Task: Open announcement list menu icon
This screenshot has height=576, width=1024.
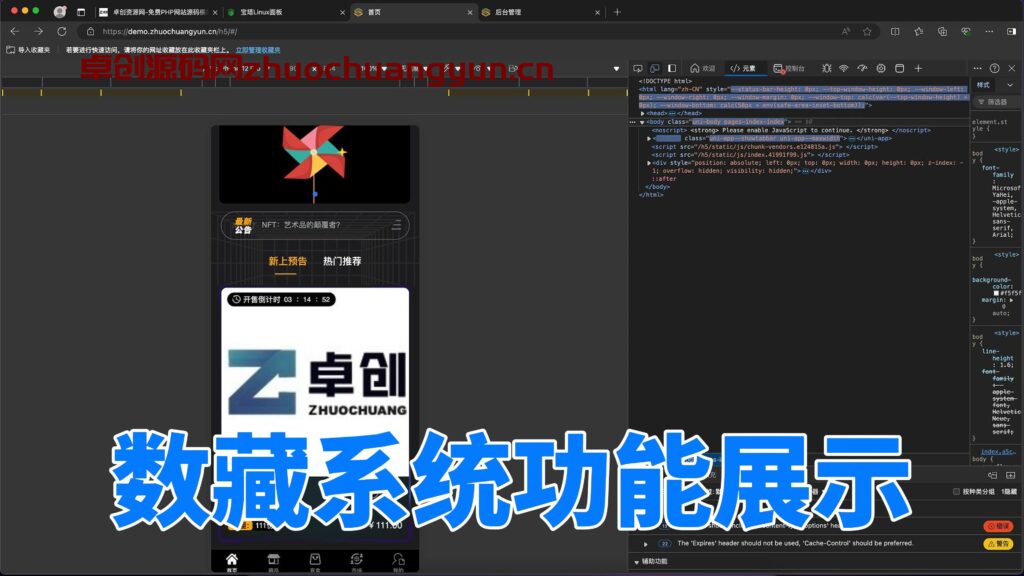Action: coord(396,225)
